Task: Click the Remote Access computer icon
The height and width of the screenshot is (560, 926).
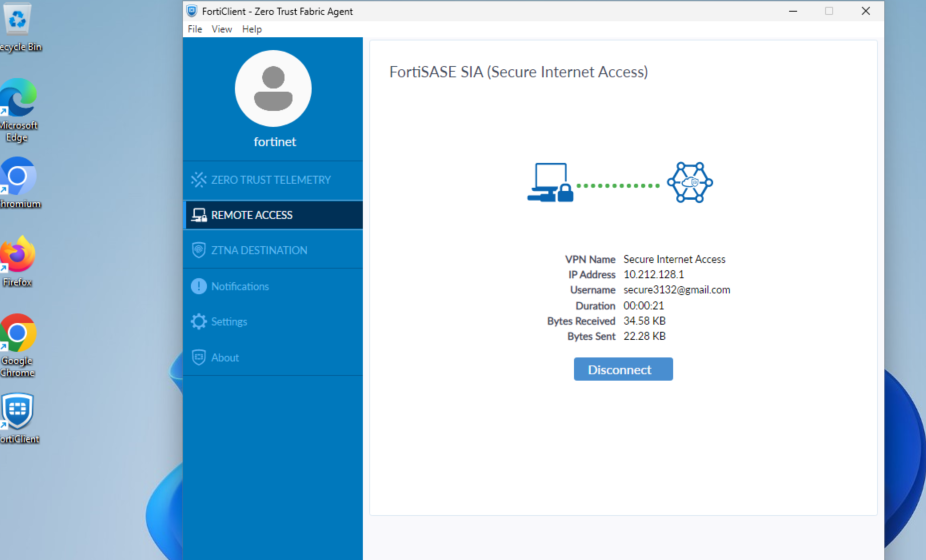Action: 199,215
